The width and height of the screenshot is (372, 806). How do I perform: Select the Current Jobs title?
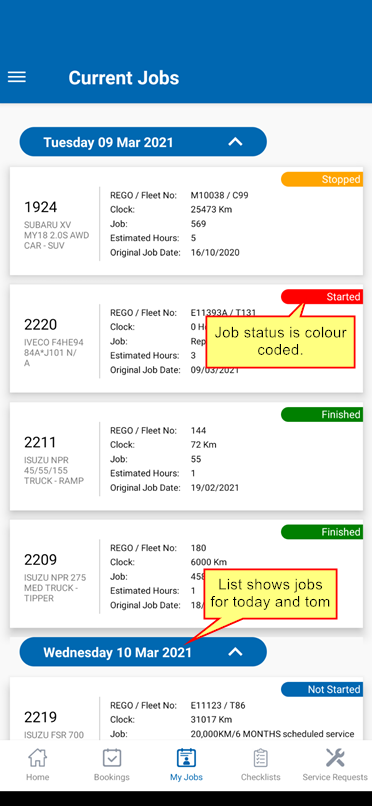124,78
